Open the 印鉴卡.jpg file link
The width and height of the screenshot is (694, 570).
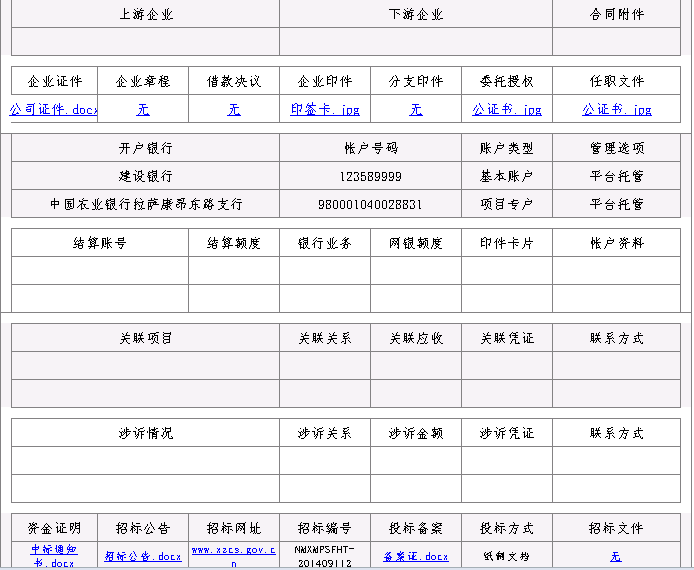click(325, 110)
